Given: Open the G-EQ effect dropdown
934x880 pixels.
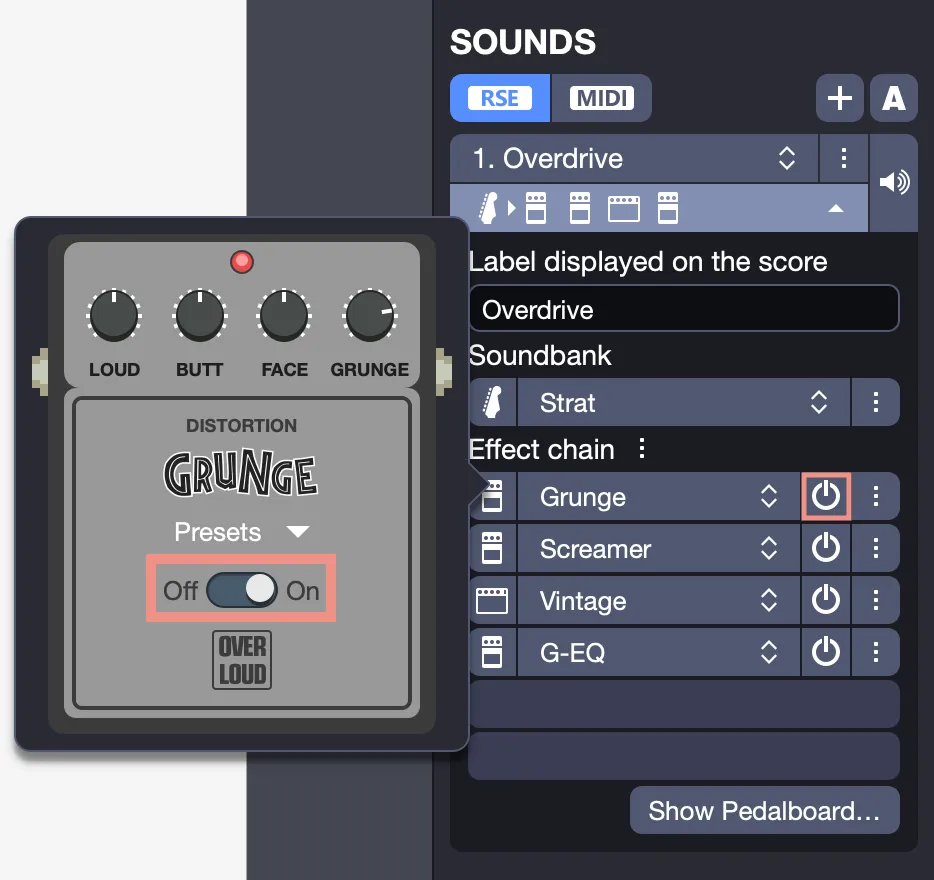Looking at the screenshot, I should (x=659, y=652).
